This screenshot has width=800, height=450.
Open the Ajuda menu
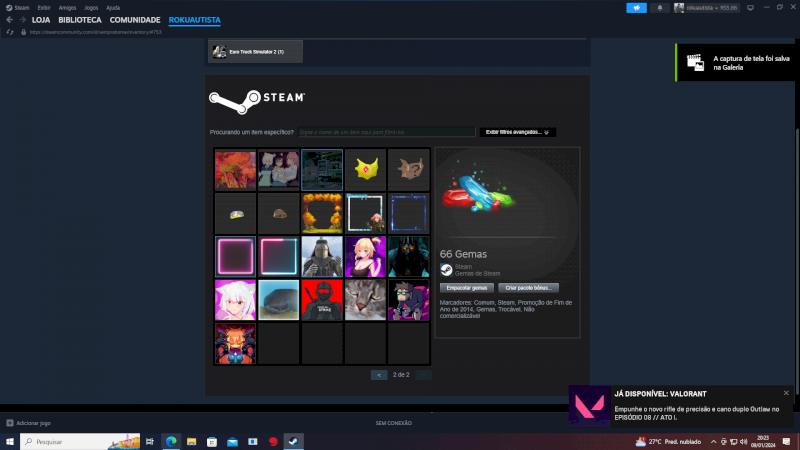[113, 8]
